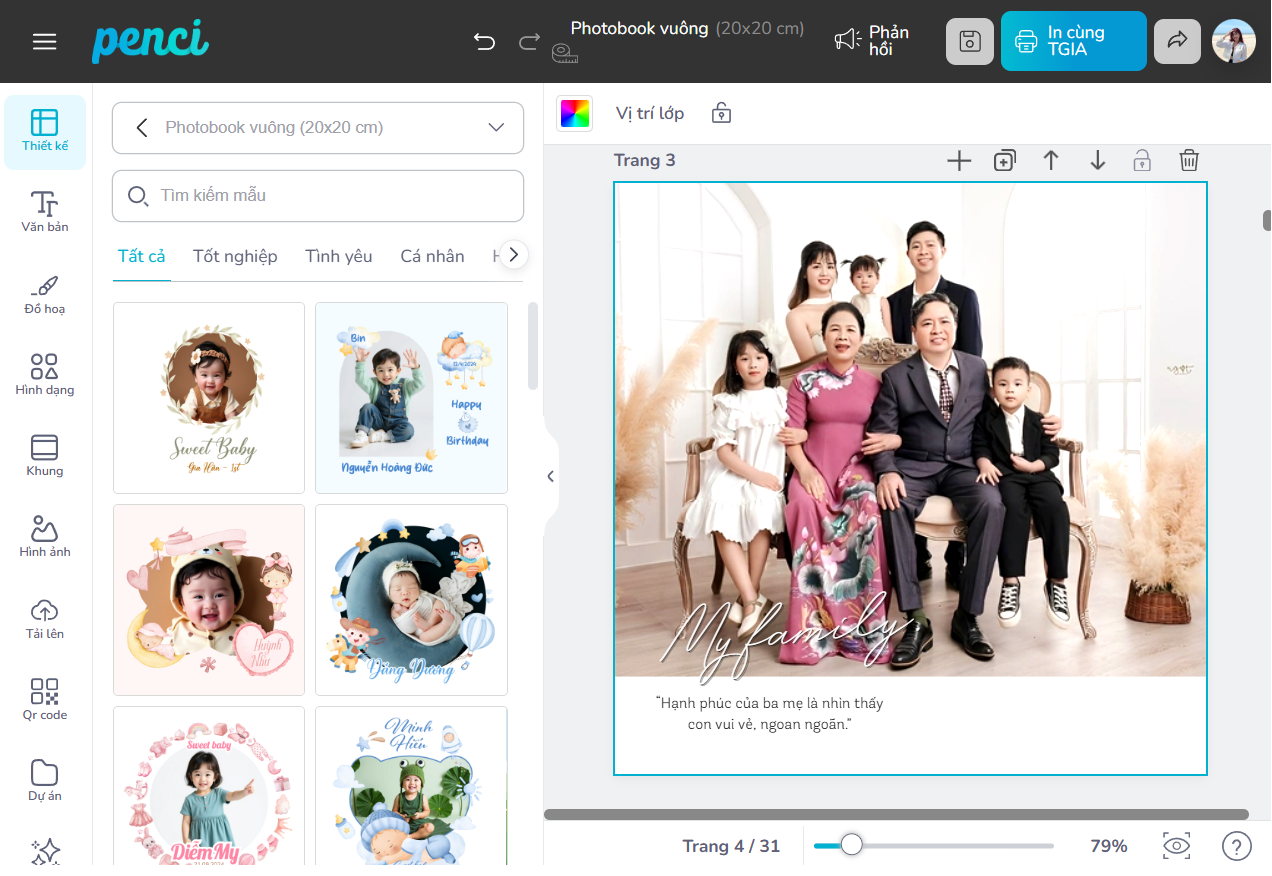
Task: Open the Qr code tool
Action: point(45,699)
